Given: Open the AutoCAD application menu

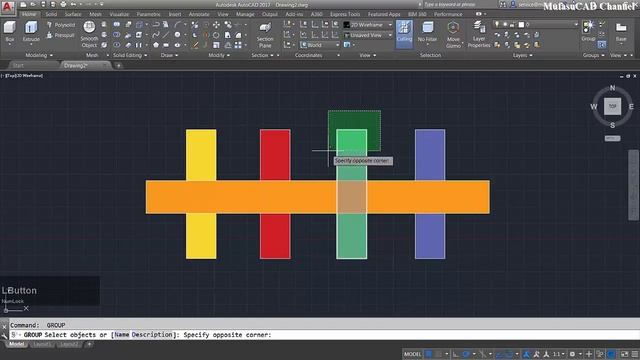Looking at the screenshot, I should [x=7, y=7].
